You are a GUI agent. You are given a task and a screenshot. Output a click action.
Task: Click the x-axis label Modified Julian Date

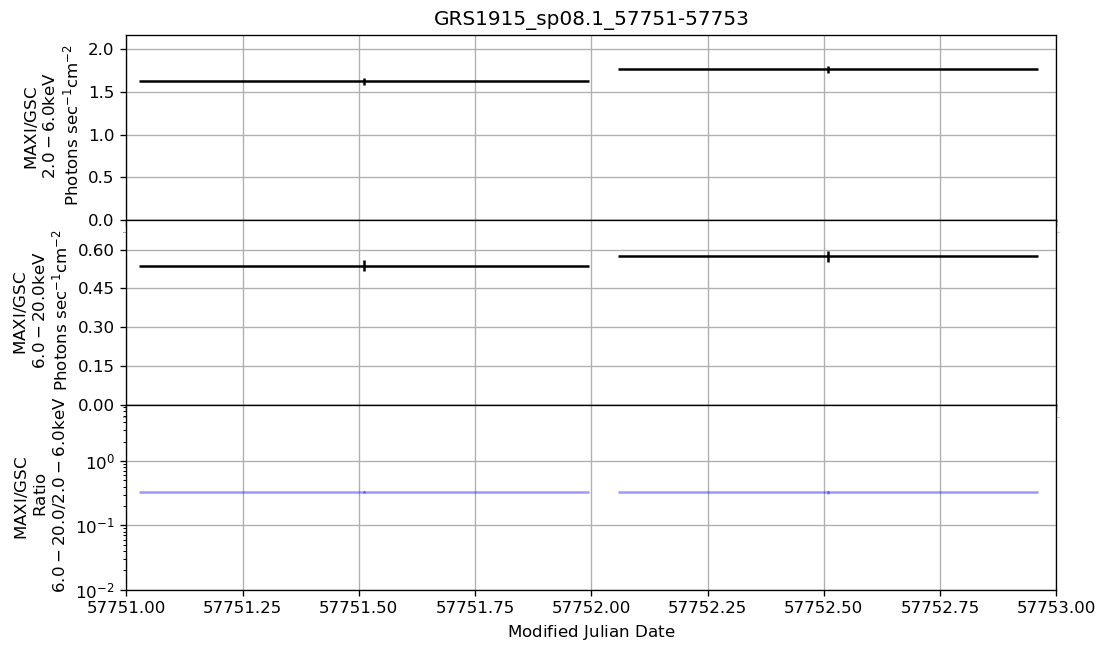click(x=591, y=631)
